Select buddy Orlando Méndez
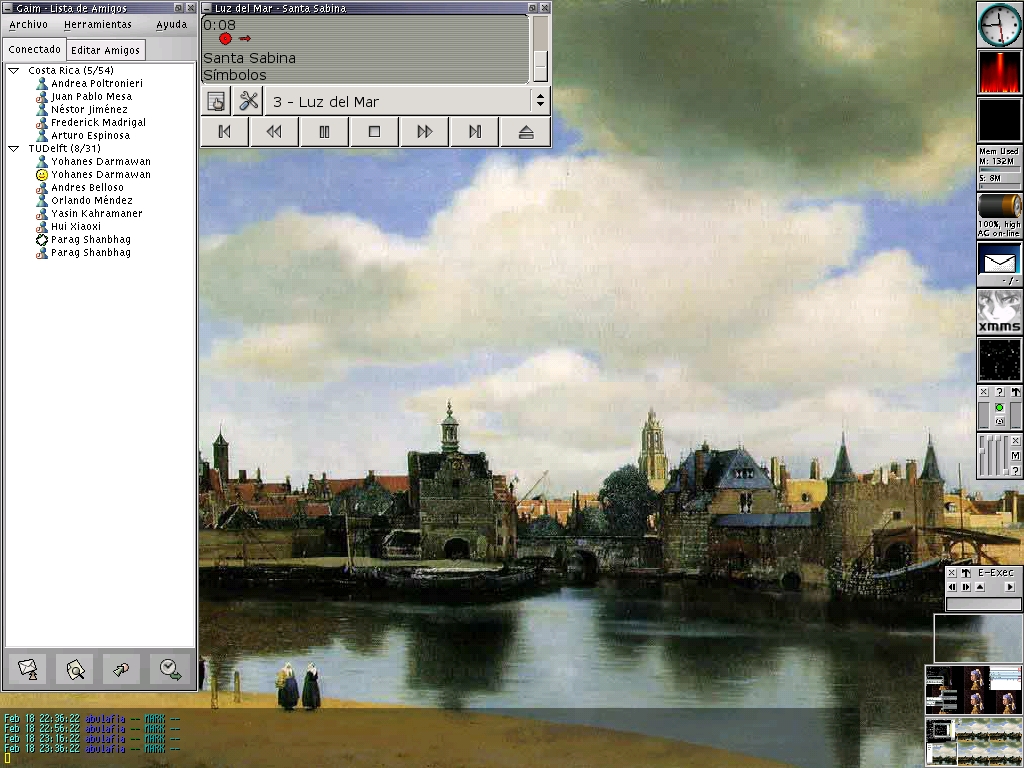The width and height of the screenshot is (1024, 768). tap(92, 200)
